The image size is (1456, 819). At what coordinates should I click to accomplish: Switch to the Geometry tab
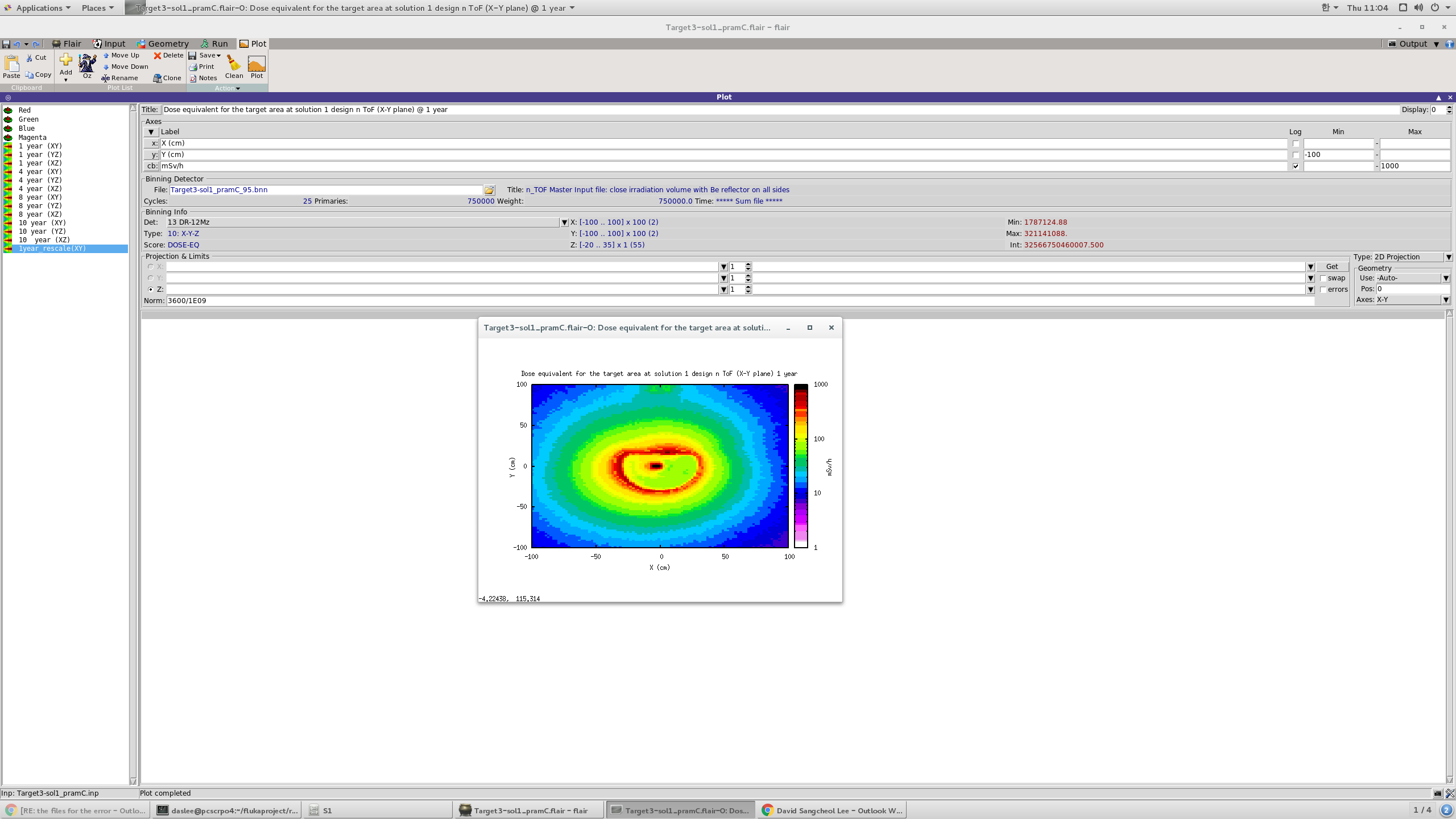(162, 44)
